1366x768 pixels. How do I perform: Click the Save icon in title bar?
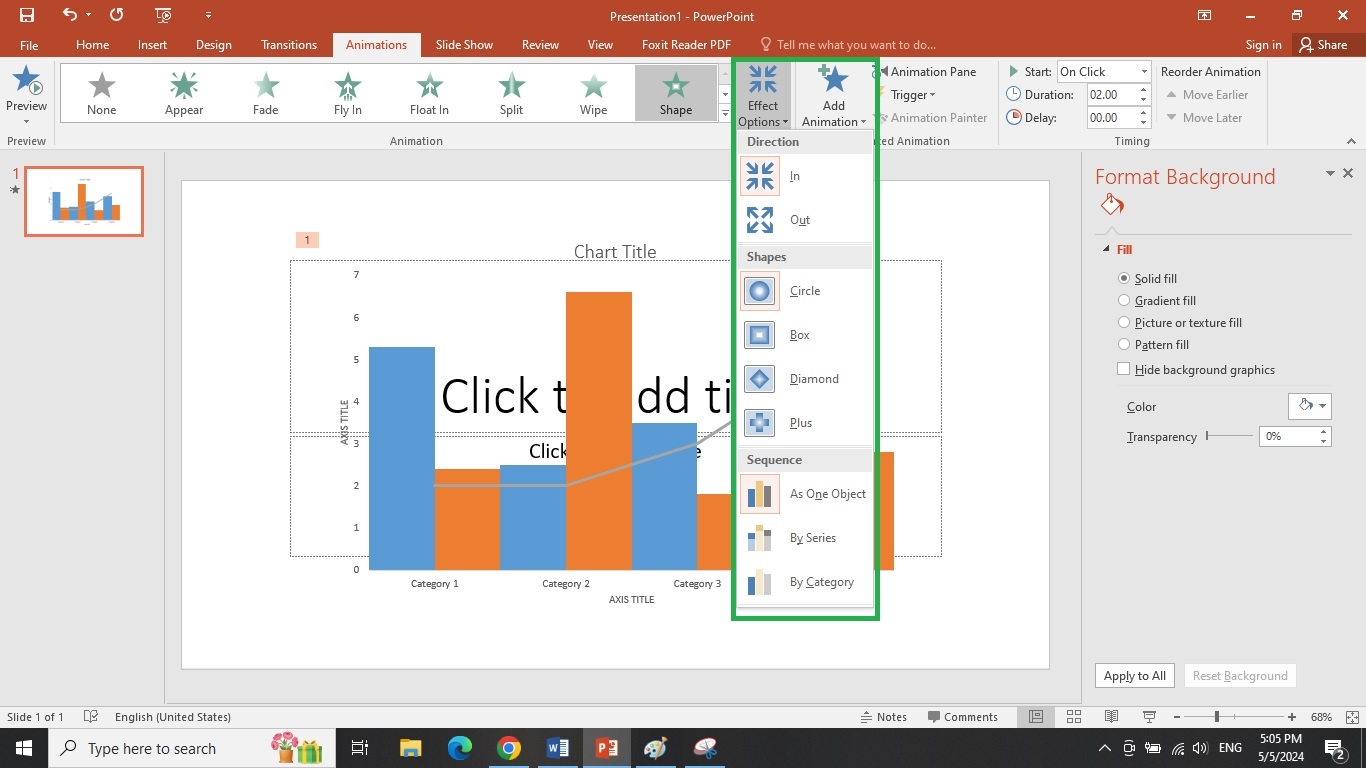pos(27,15)
